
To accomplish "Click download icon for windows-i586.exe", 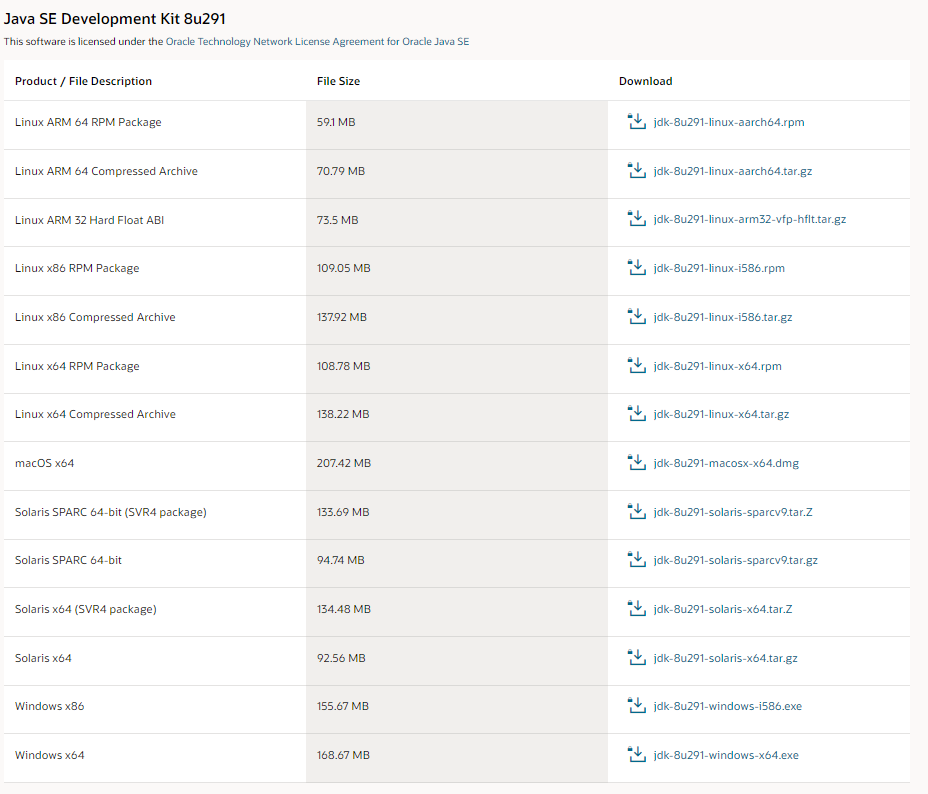I will 637,706.
